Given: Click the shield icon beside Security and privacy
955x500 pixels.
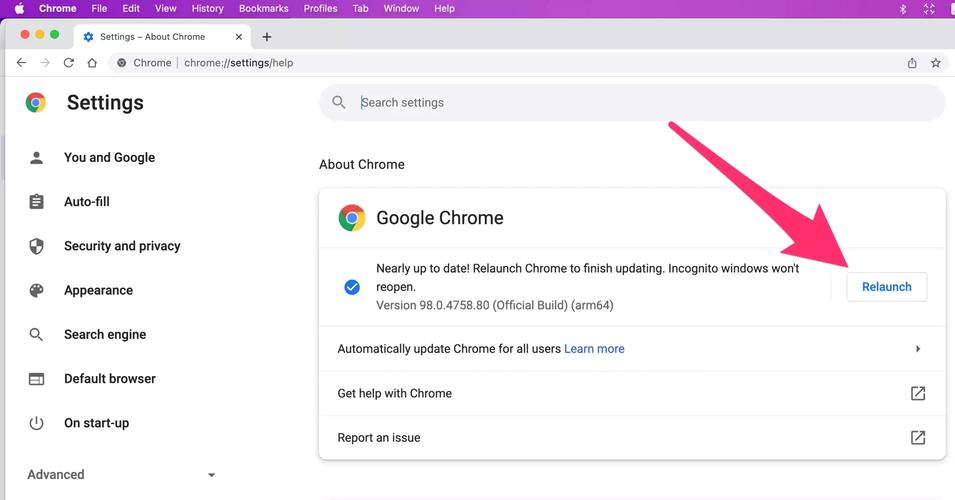Looking at the screenshot, I should click(x=37, y=246).
